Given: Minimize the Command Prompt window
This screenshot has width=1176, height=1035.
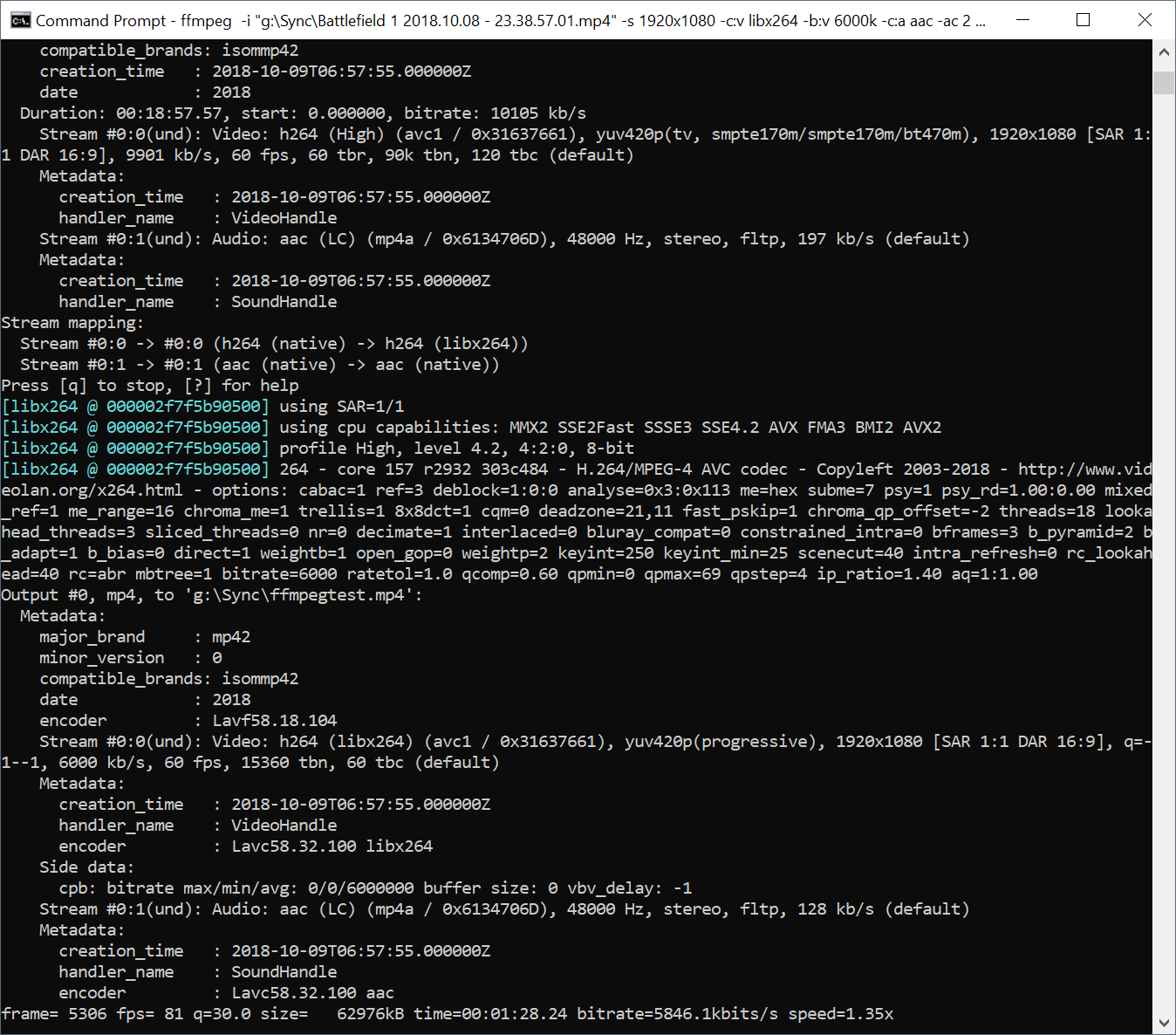Looking at the screenshot, I should click(x=1022, y=20).
